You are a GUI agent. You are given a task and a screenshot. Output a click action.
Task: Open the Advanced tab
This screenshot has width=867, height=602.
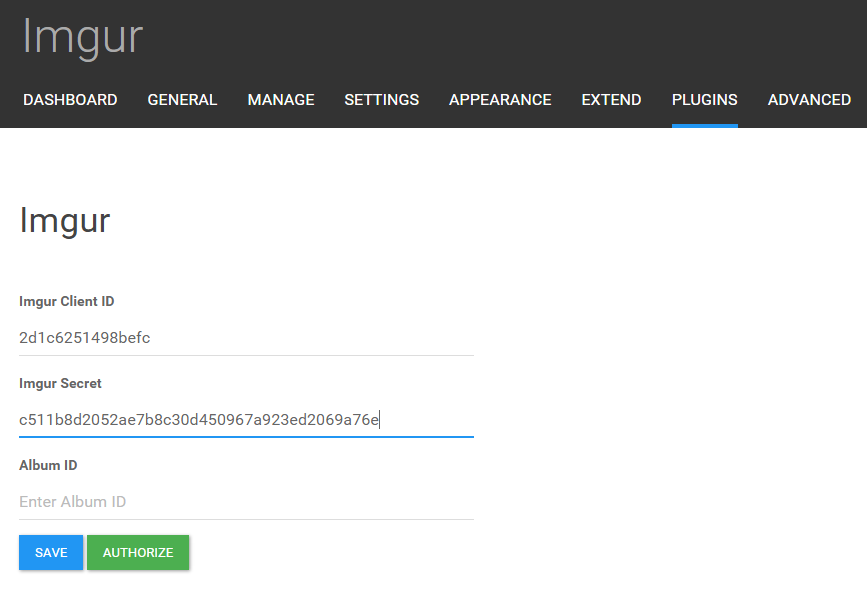pos(809,100)
